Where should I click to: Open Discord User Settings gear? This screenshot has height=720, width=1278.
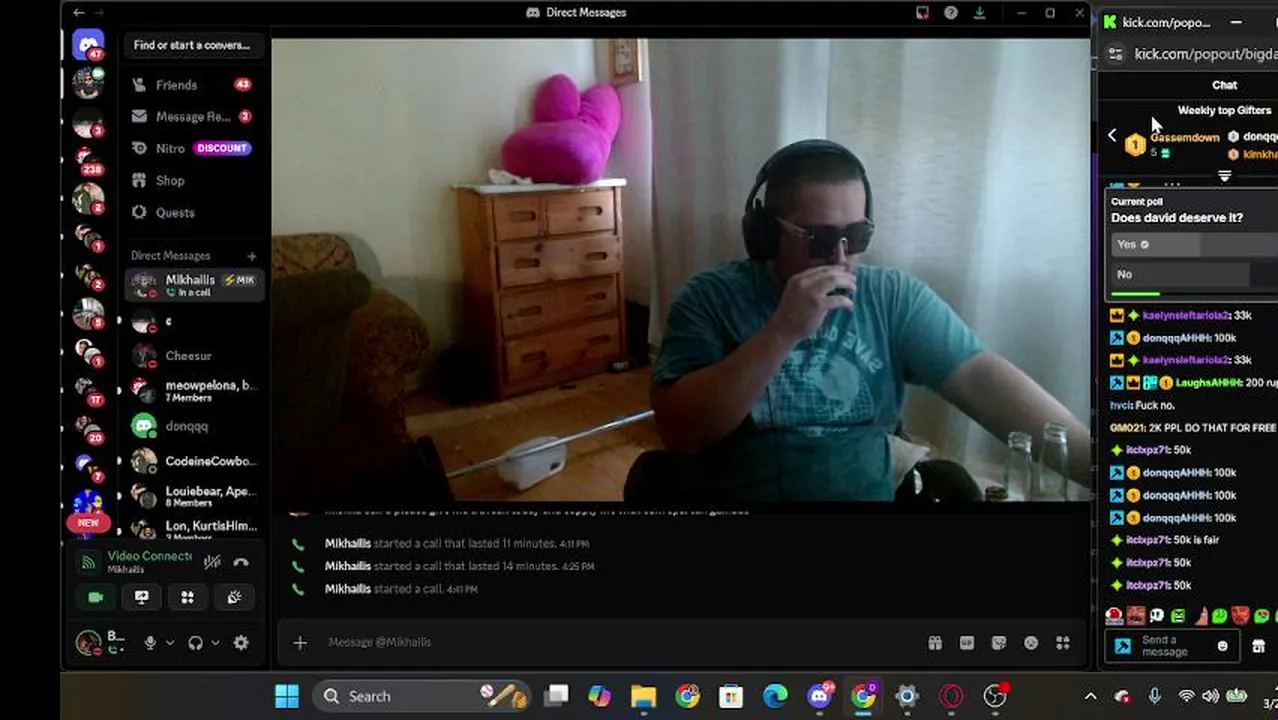[241, 643]
